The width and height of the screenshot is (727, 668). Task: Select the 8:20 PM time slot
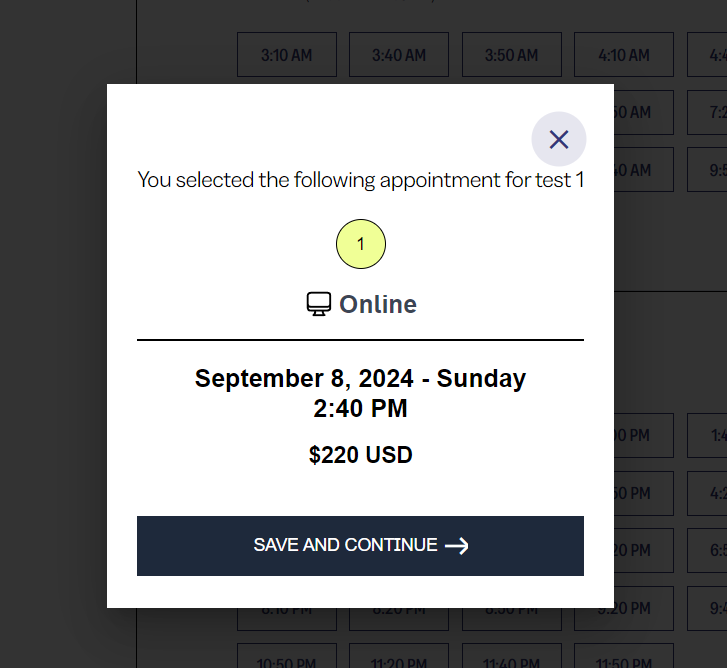(398, 617)
